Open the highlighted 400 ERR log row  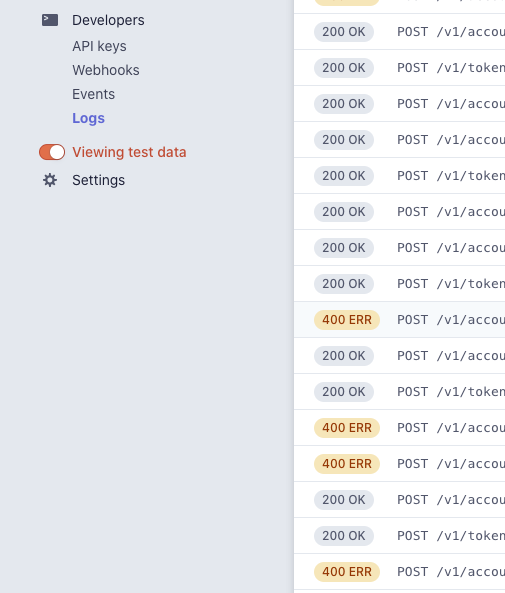tap(399, 320)
